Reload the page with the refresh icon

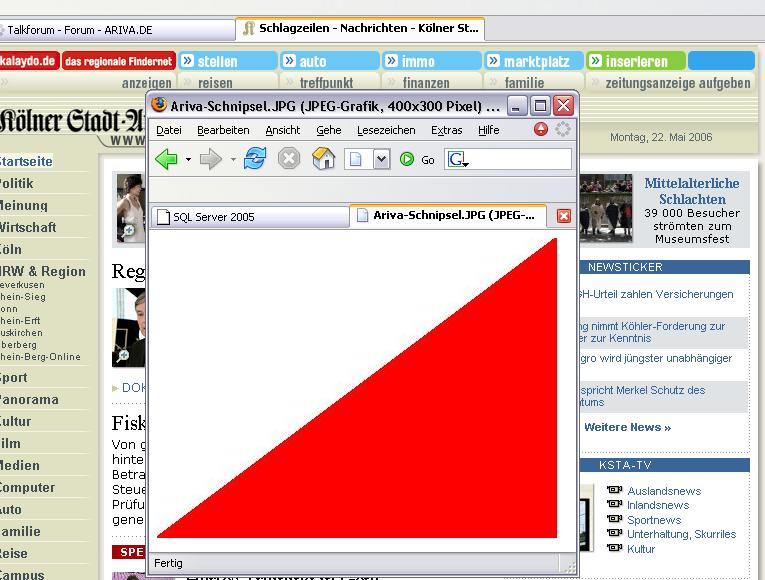point(255,159)
